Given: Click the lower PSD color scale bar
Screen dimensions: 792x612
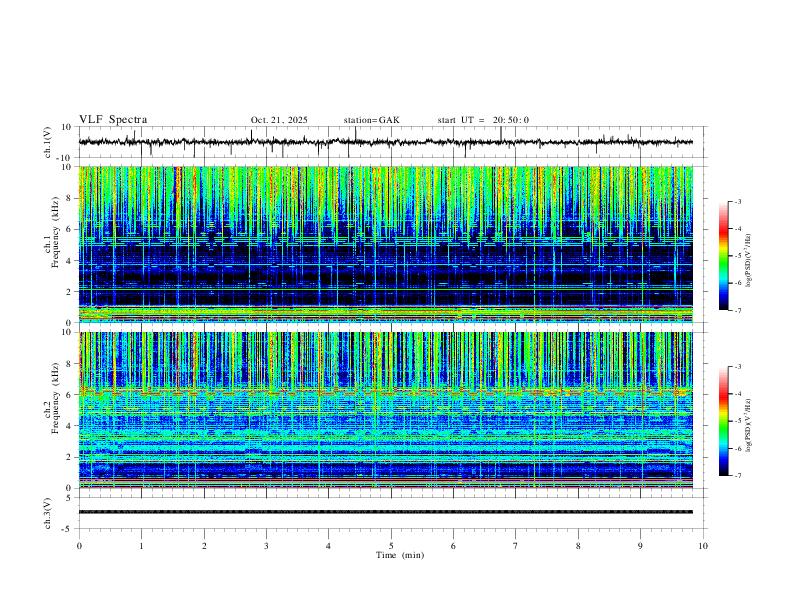Looking at the screenshot, I should [x=724, y=421].
